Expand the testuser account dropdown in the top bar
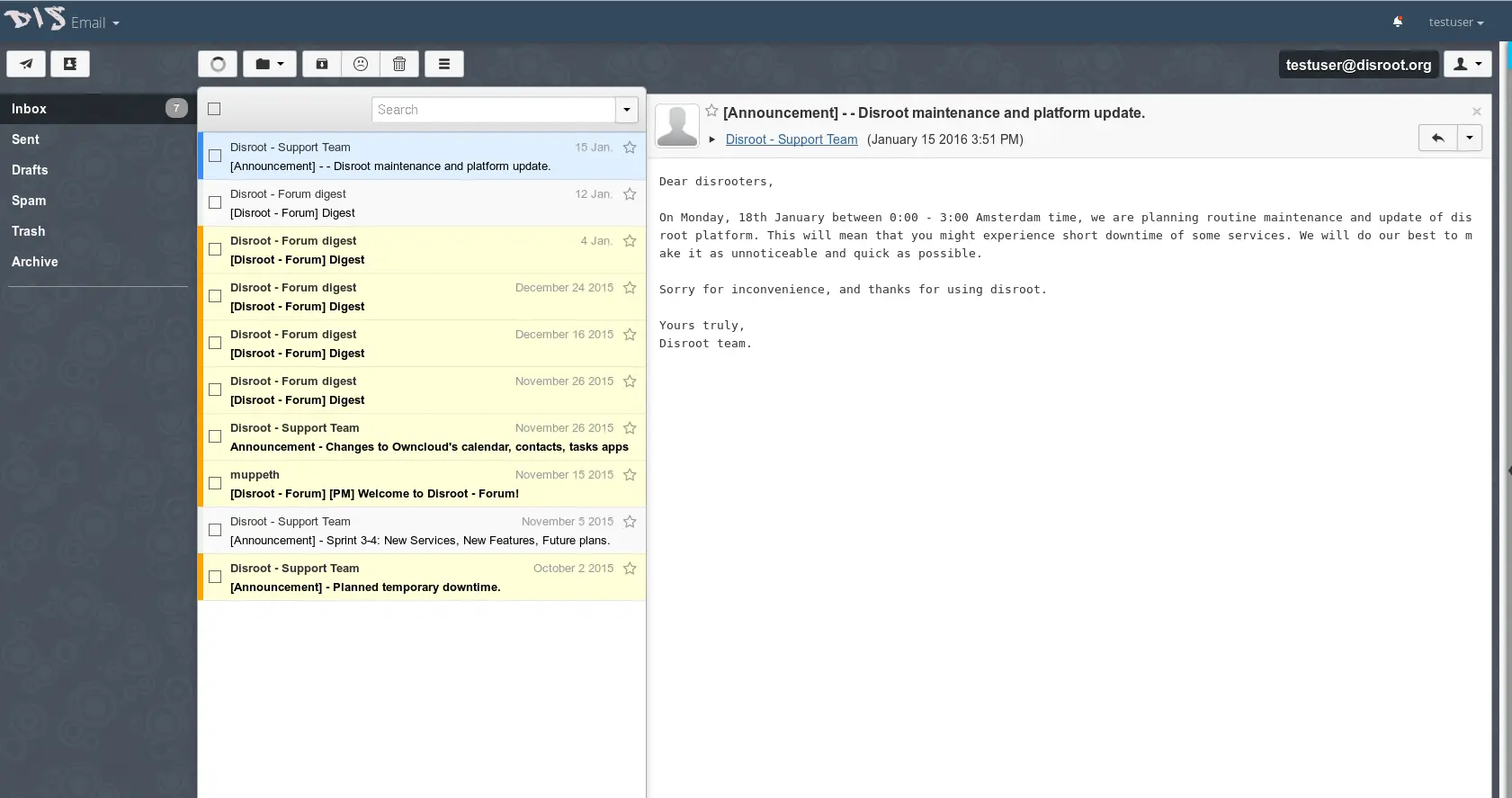This screenshot has width=1512, height=798. [x=1455, y=22]
